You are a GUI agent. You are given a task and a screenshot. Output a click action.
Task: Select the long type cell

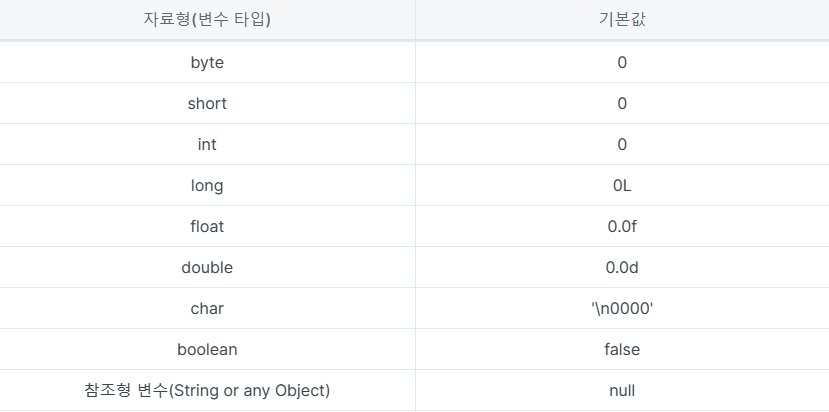tap(207, 186)
